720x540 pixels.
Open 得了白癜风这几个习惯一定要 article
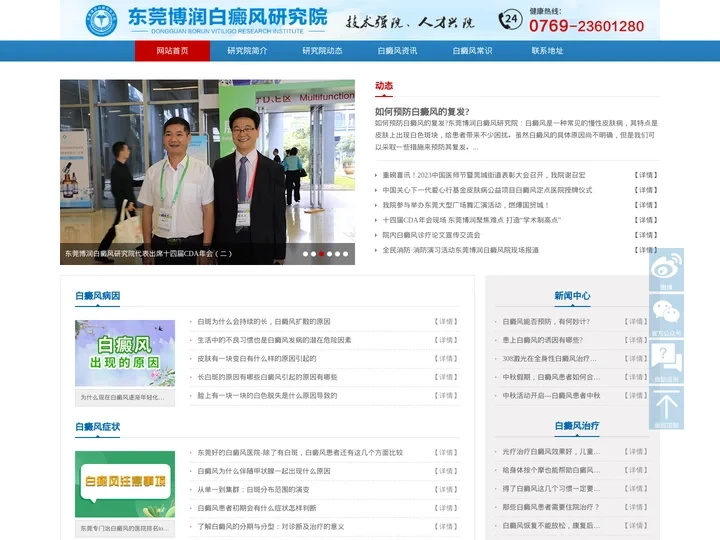551,489
